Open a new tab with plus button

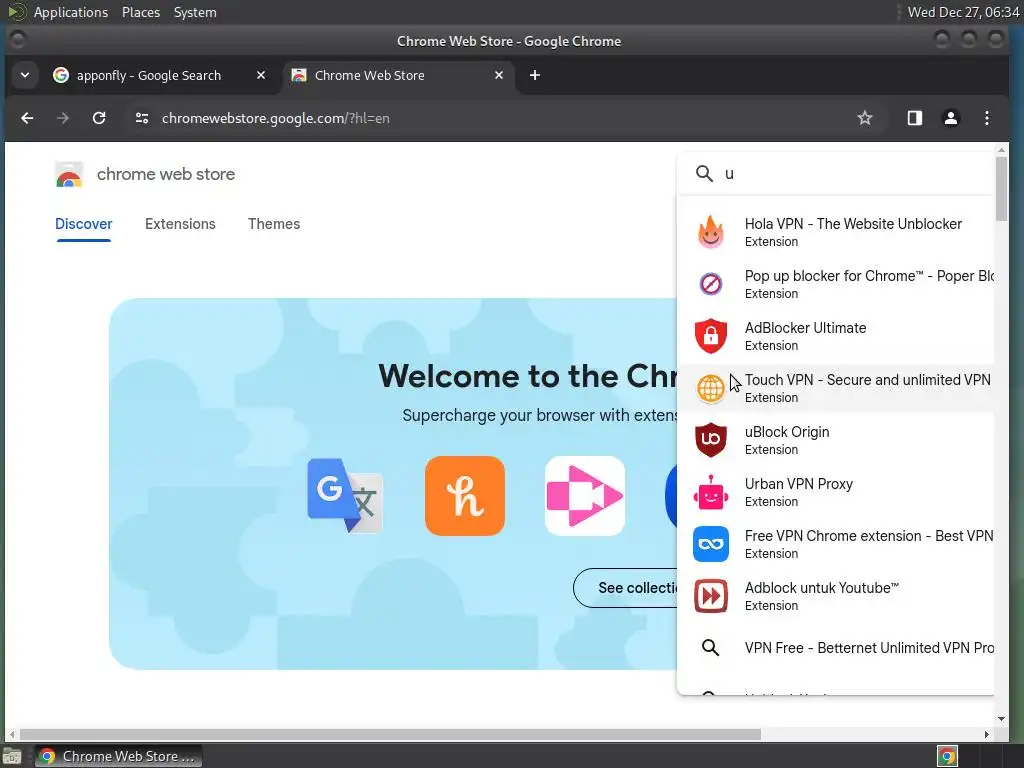click(x=534, y=75)
